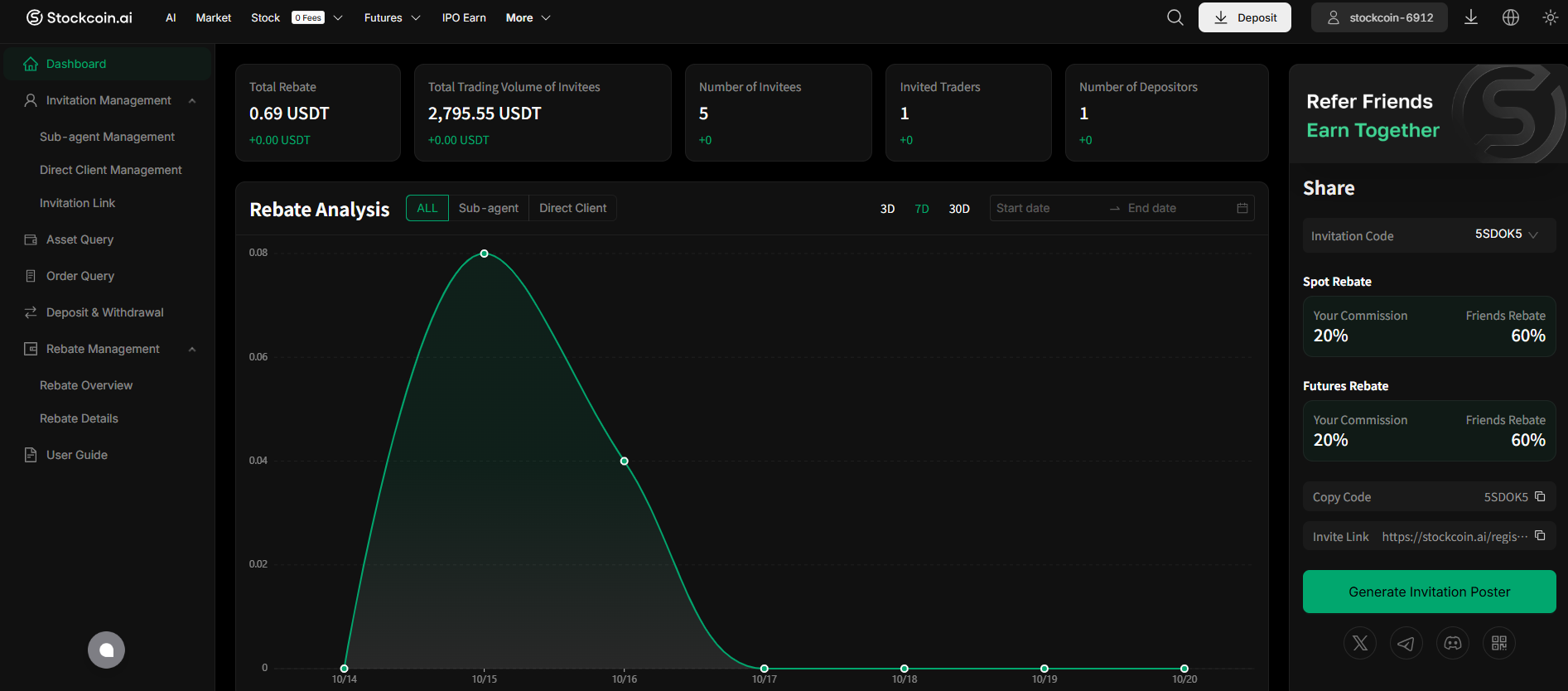Image resolution: width=1568 pixels, height=691 pixels.
Task: Click the download app icon in header
Action: coord(1471,17)
